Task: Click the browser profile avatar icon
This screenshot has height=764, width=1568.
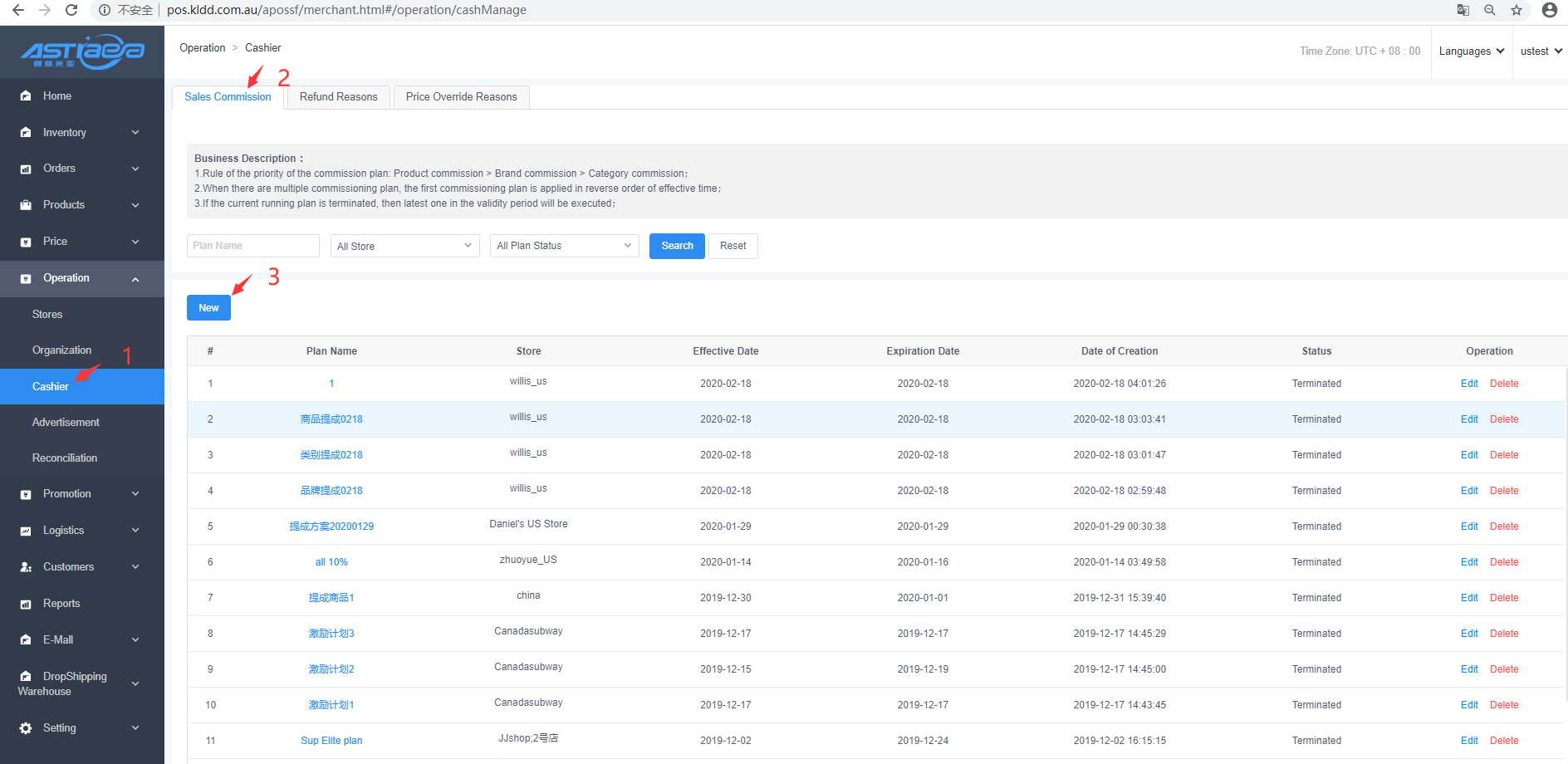Action: click(x=1549, y=10)
